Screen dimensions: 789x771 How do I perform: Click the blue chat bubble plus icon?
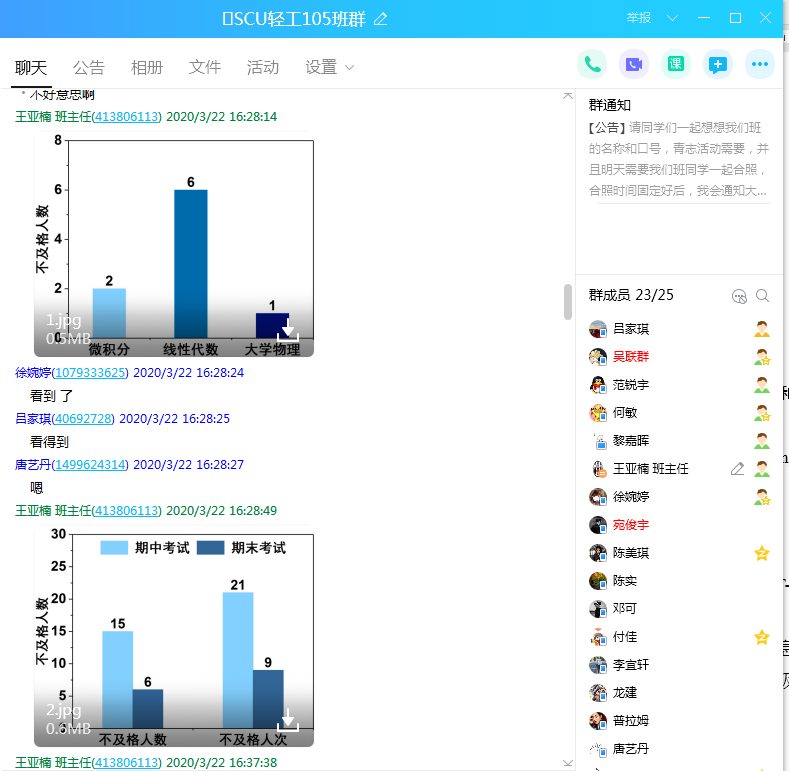[x=718, y=65]
